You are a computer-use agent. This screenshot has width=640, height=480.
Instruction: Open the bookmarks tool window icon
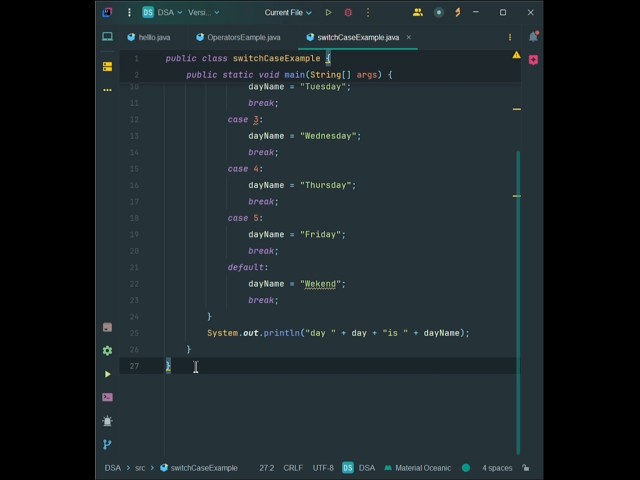[x=107, y=327]
